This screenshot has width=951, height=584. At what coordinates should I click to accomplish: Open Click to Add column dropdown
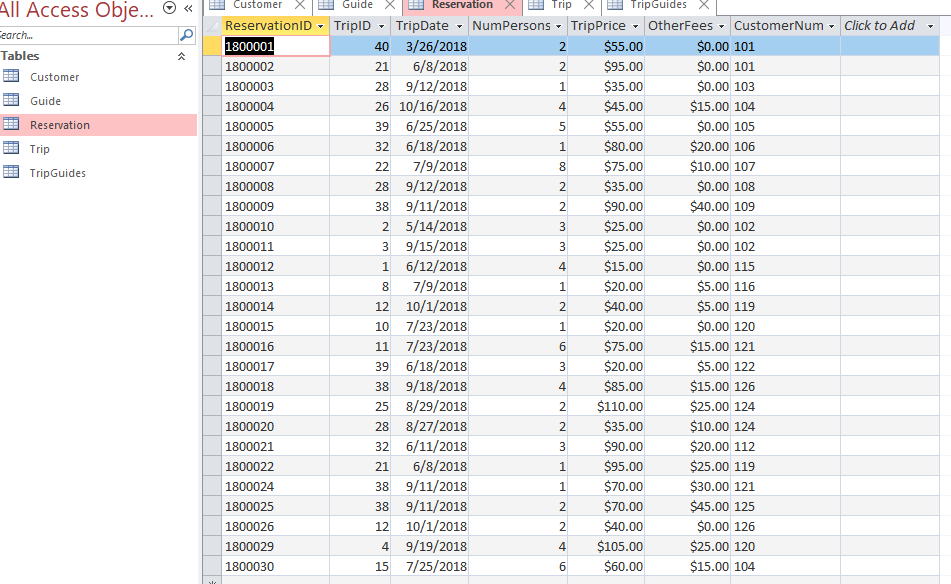[930, 26]
